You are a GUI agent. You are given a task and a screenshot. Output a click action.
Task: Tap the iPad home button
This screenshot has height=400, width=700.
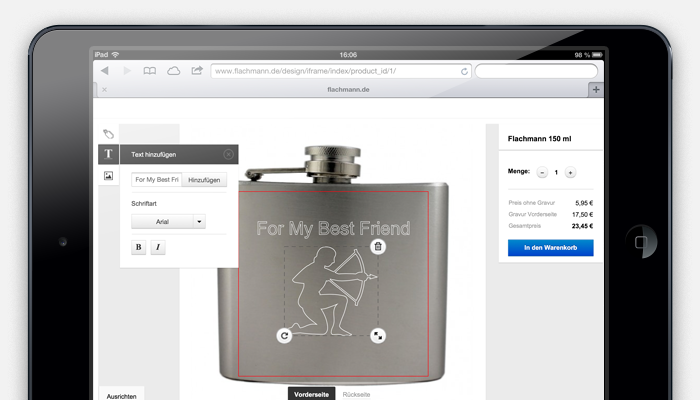(642, 242)
